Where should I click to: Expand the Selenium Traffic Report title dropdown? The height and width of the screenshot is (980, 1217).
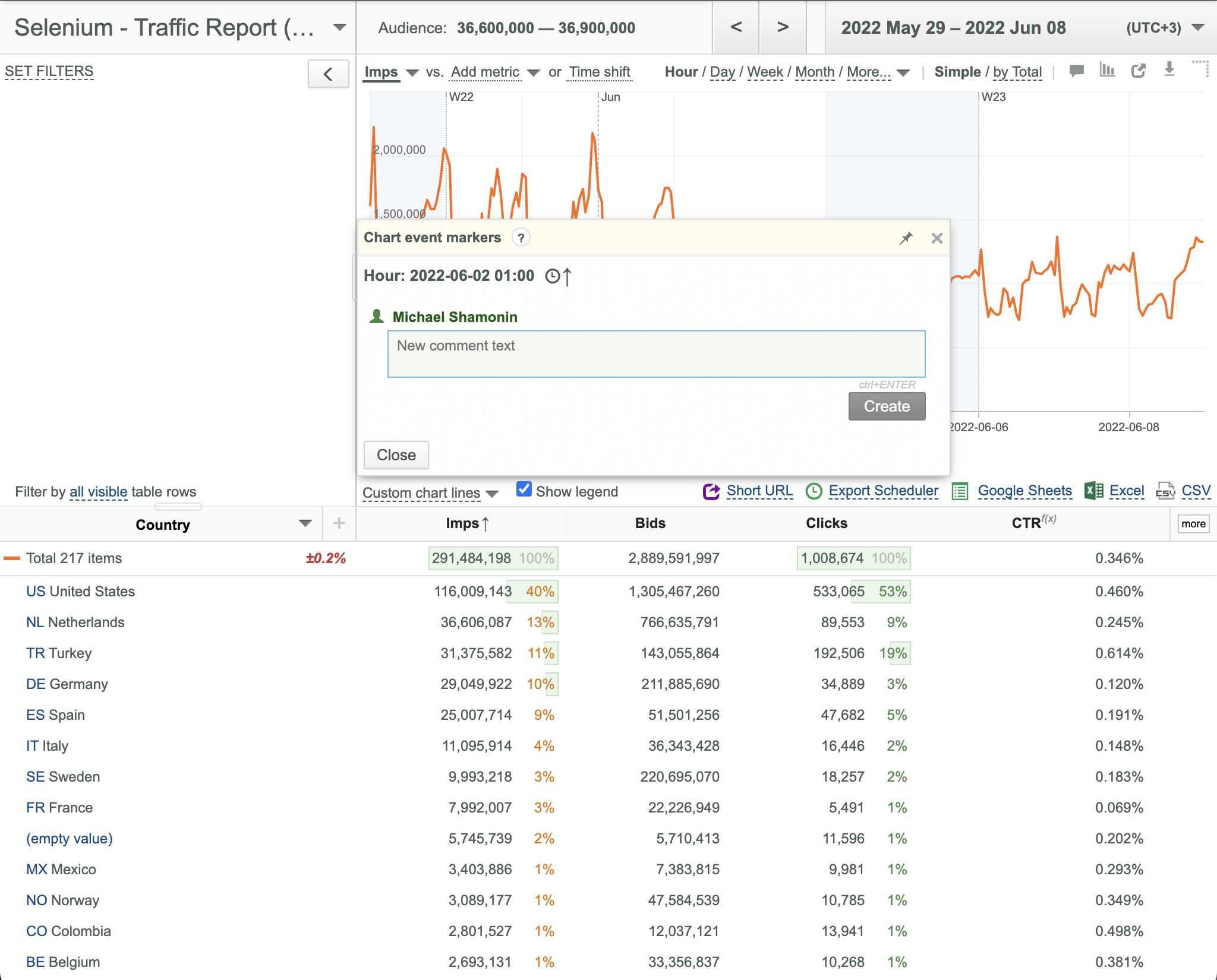[340, 27]
